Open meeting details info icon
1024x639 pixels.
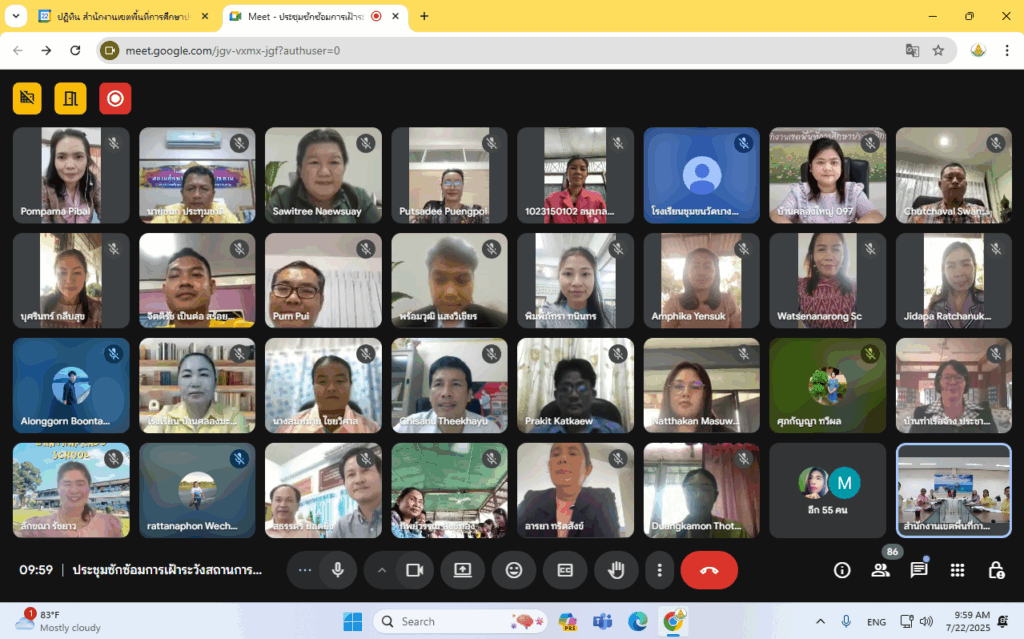(x=842, y=570)
